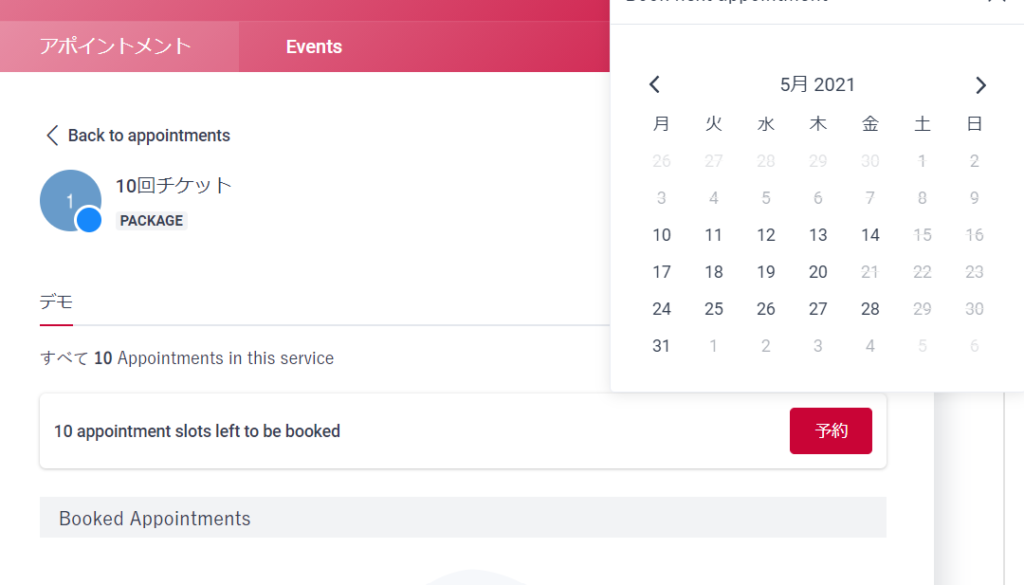The width and height of the screenshot is (1024, 585).
Task: Switch to the アポイントメント tab
Action: (x=116, y=46)
